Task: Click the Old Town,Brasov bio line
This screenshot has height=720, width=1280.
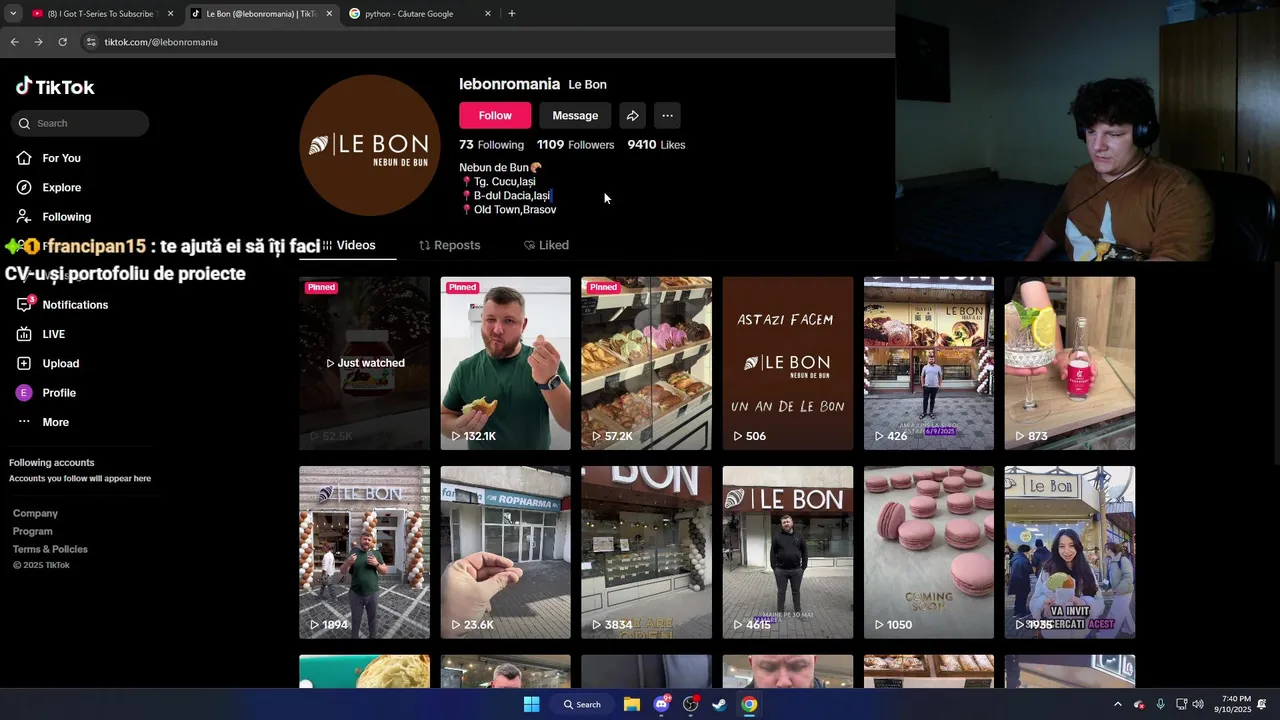Action: click(x=509, y=210)
